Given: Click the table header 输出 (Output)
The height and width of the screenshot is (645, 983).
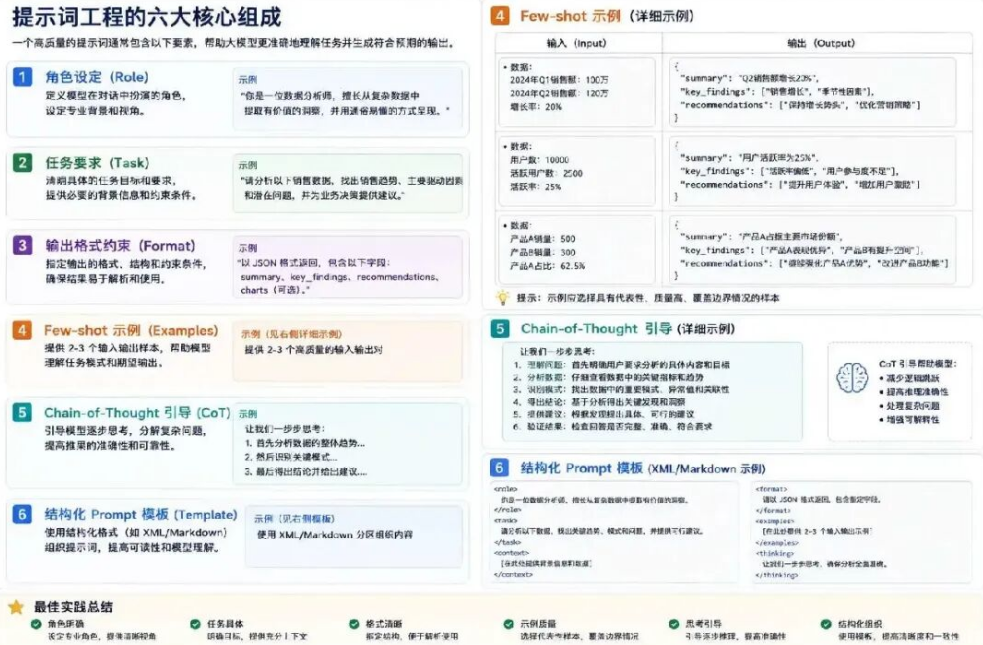Looking at the screenshot, I should pyautogui.click(x=821, y=43).
